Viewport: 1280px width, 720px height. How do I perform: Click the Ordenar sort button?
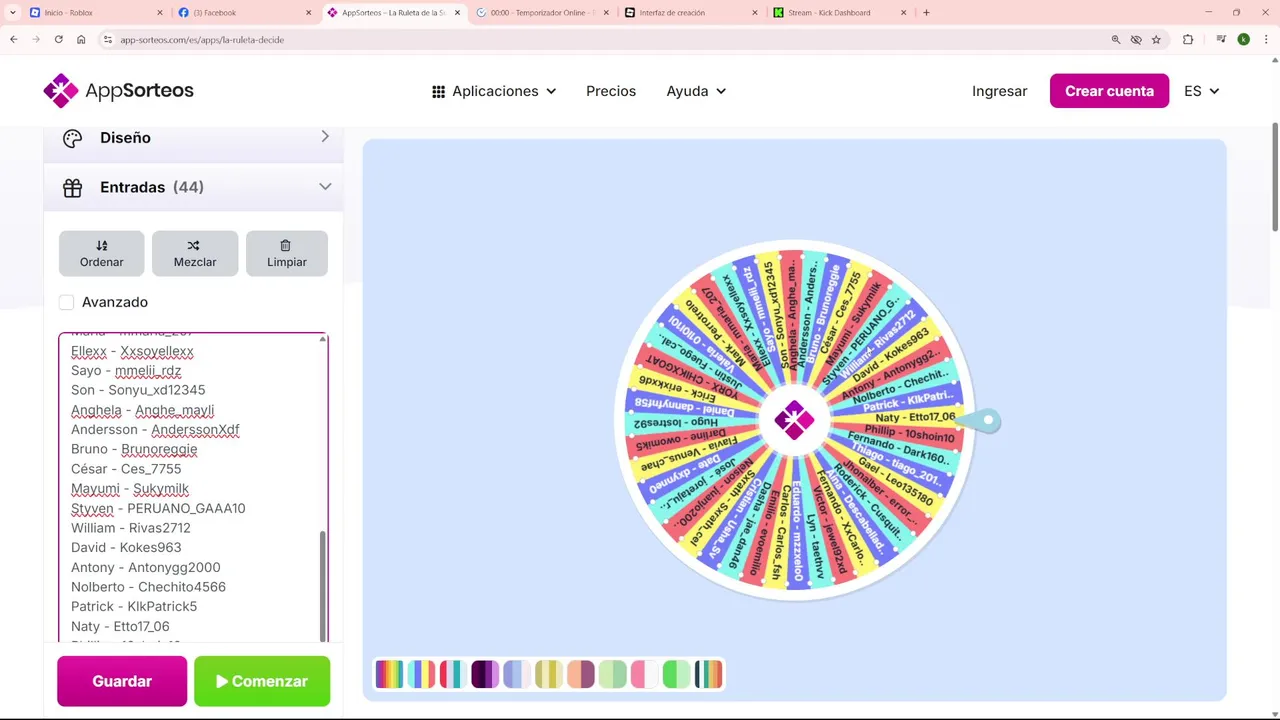(x=102, y=253)
